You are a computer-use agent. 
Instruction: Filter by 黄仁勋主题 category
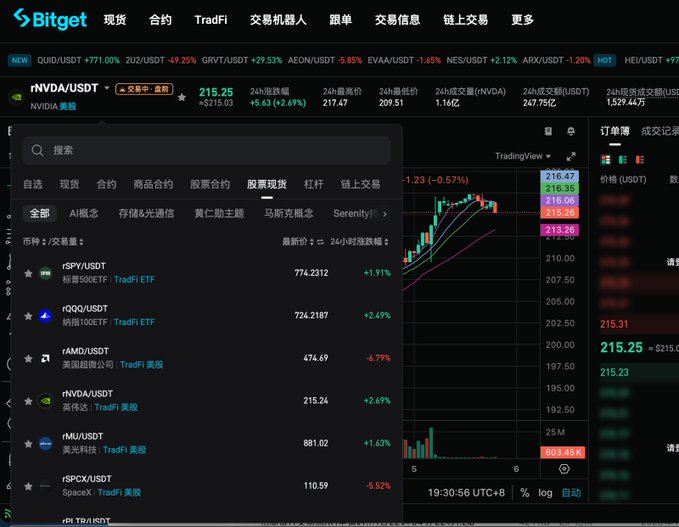coord(219,213)
